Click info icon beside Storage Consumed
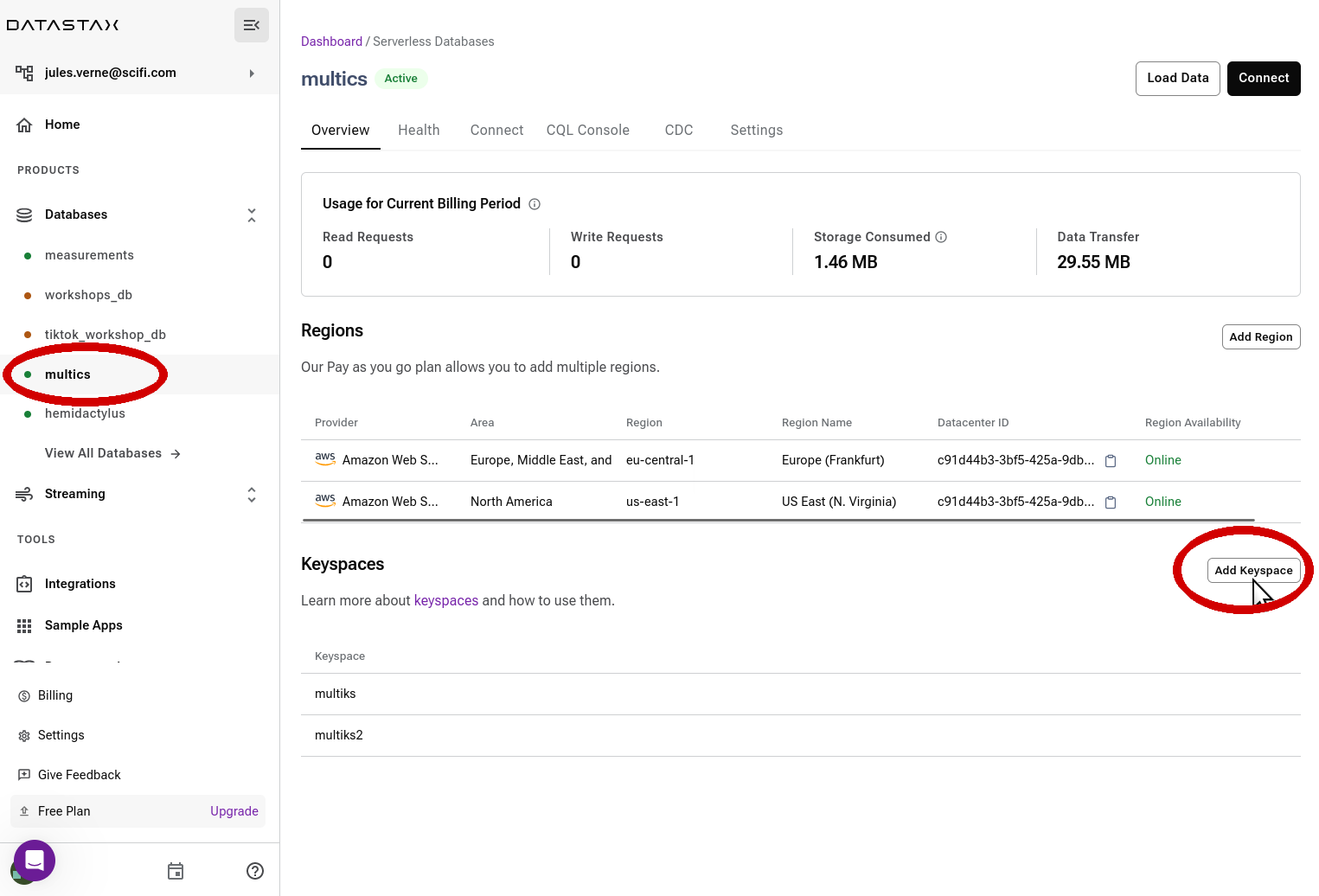This screenshot has height=896, width=1319. [x=941, y=237]
